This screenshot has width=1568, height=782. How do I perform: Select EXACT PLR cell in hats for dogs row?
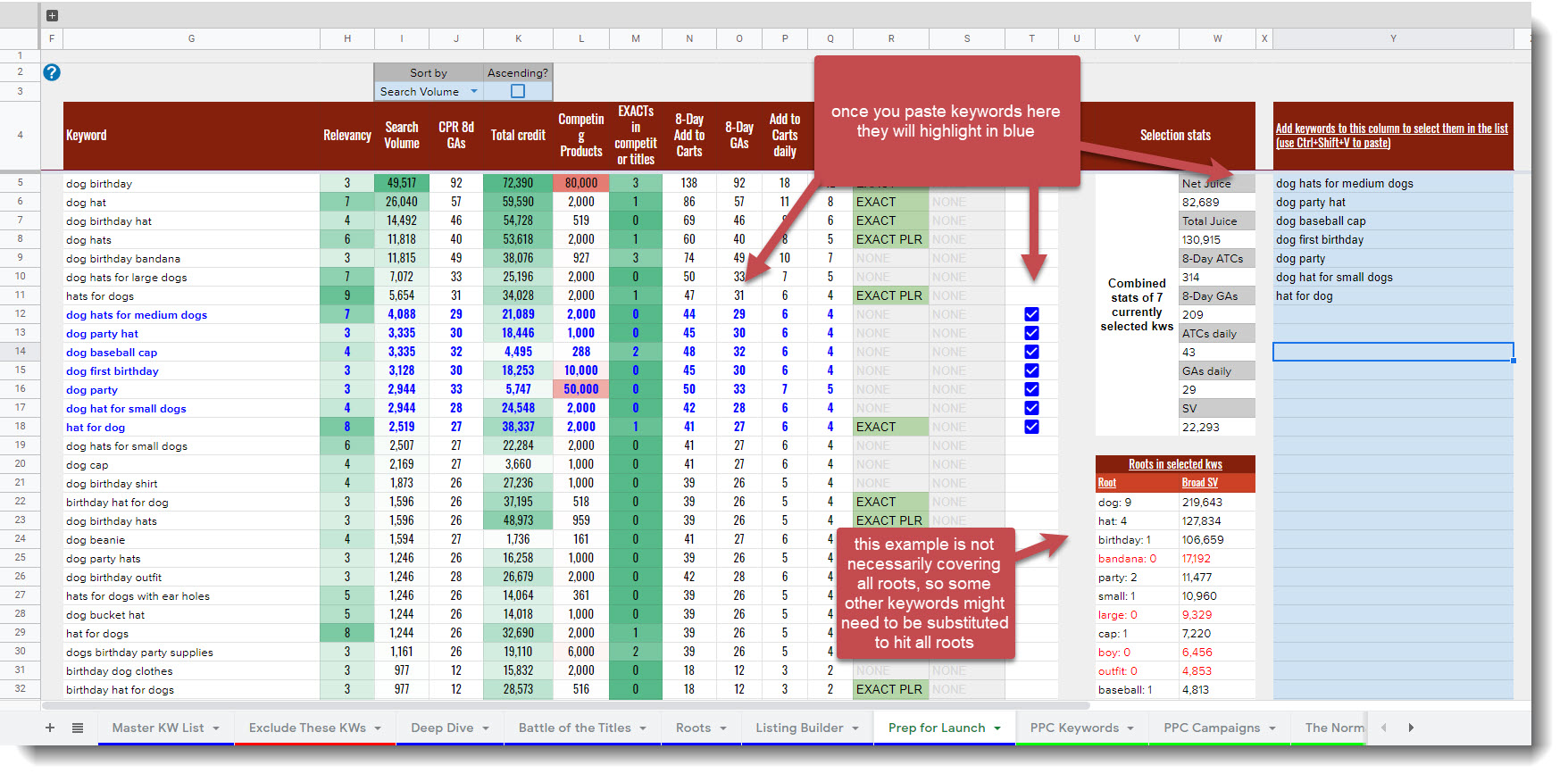point(890,295)
